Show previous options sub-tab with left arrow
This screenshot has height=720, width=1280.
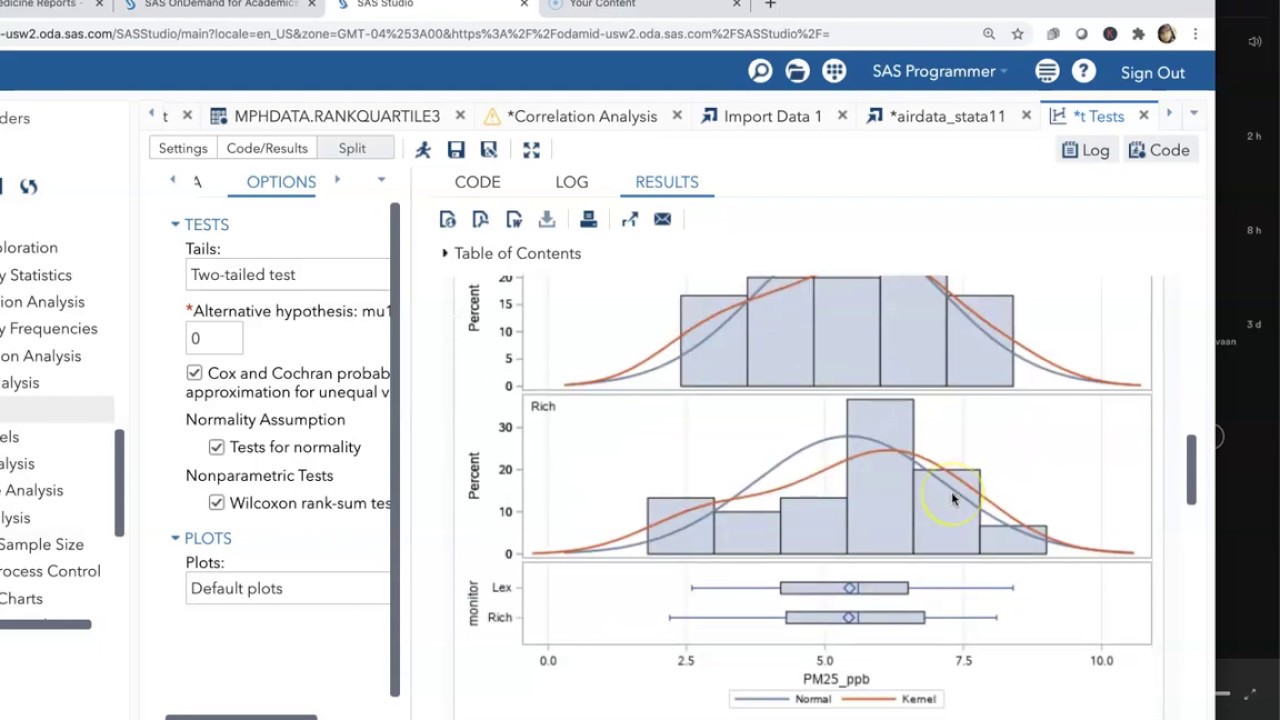pyautogui.click(x=173, y=180)
